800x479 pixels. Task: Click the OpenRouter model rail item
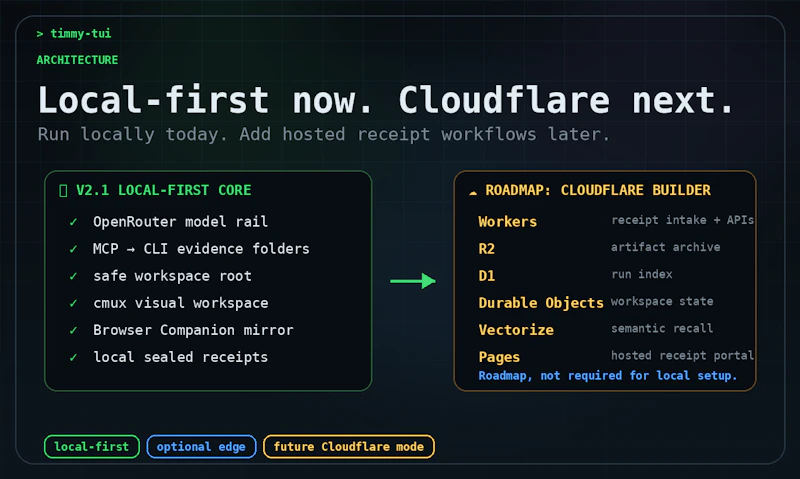pyautogui.click(x=180, y=222)
